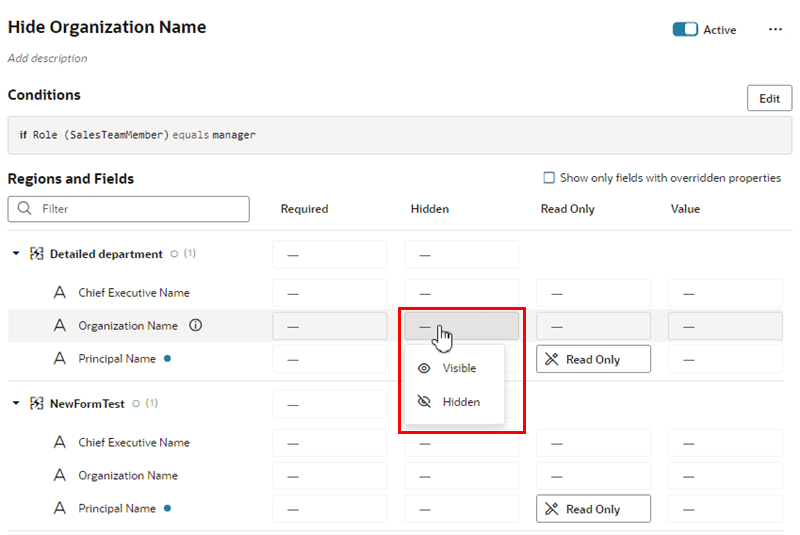Click override count circle beside NewFormTest
The height and width of the screenshot is (535, 800).
click(x=136, y=403)
